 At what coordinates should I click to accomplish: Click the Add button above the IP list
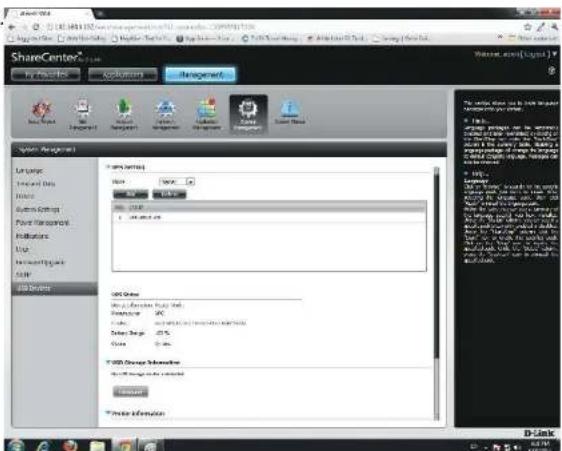pos(130,194)
